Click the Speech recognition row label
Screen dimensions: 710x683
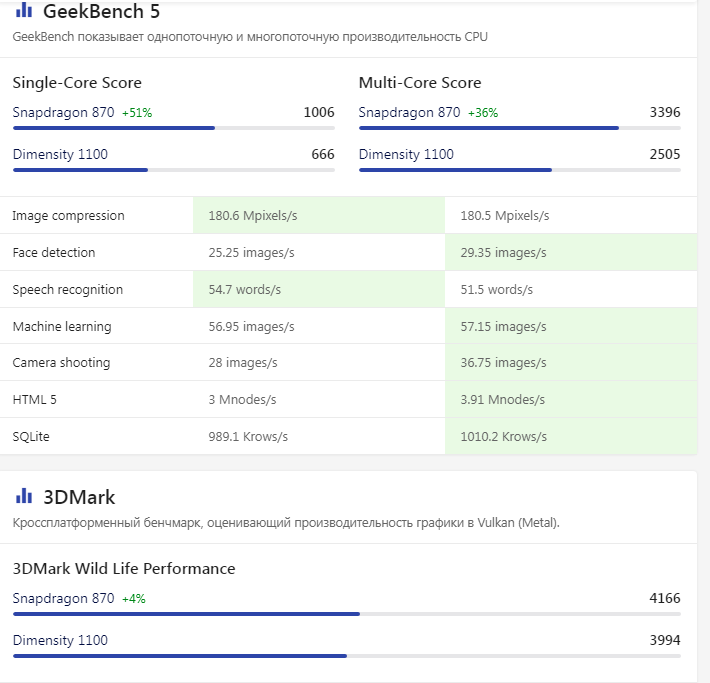coord(68,290)
